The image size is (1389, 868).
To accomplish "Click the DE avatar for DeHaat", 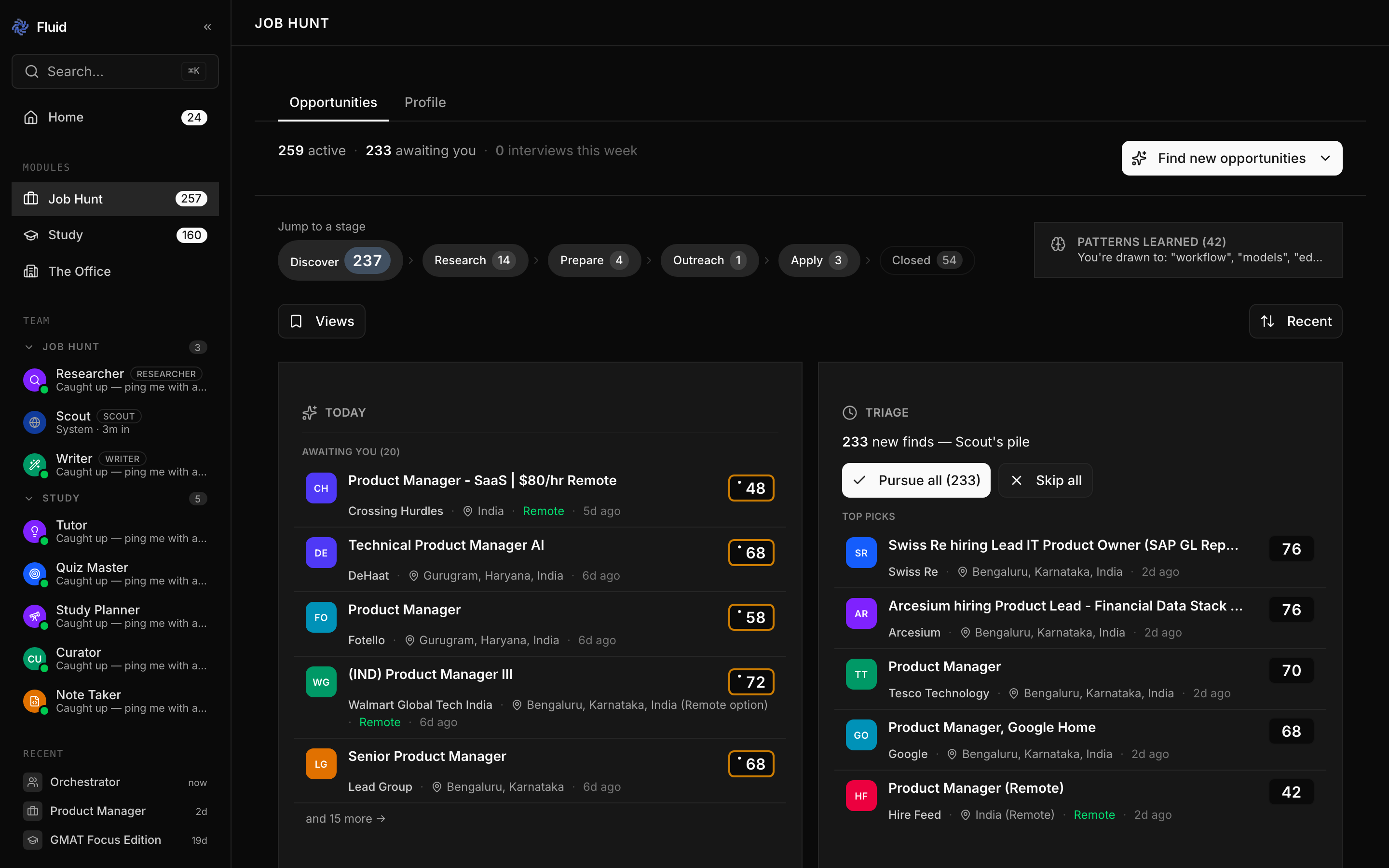I will (x=321, y=553).
